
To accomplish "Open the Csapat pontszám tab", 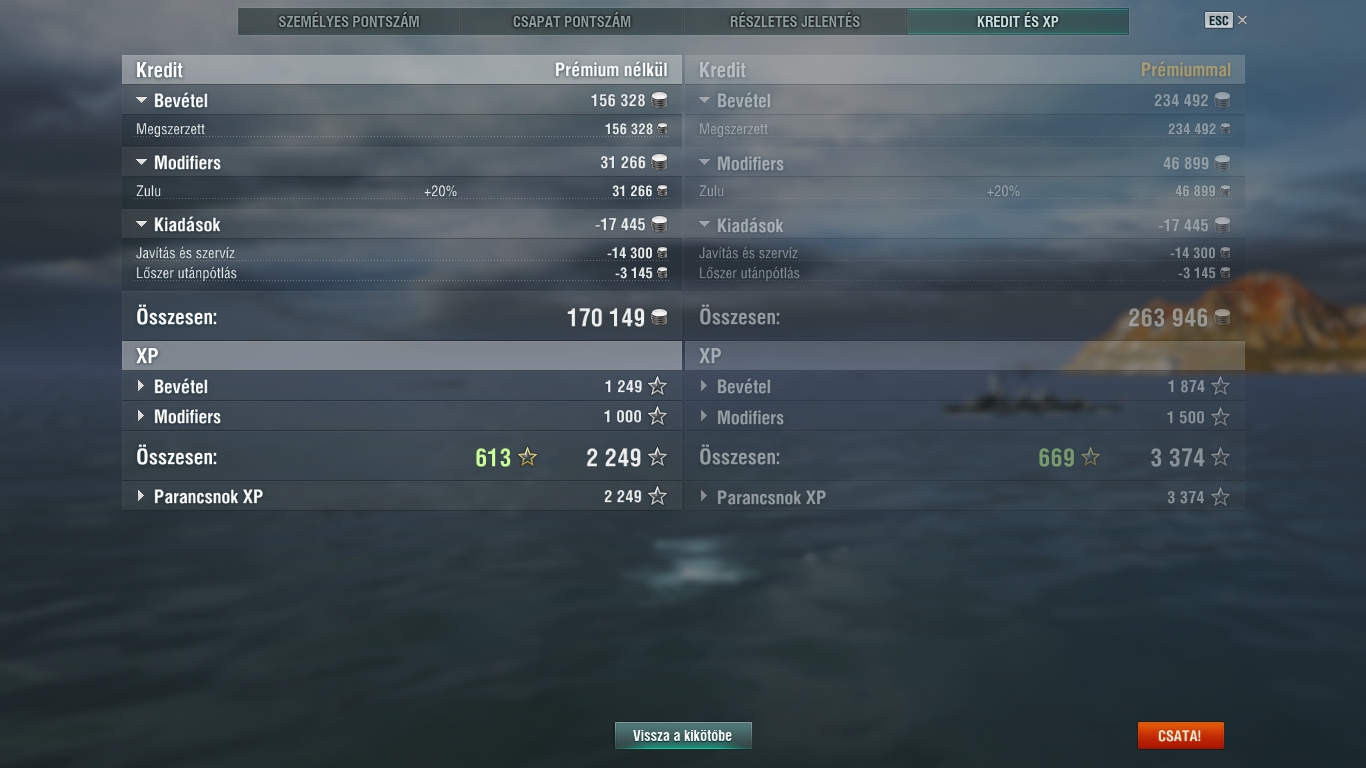I will (572, 21).
